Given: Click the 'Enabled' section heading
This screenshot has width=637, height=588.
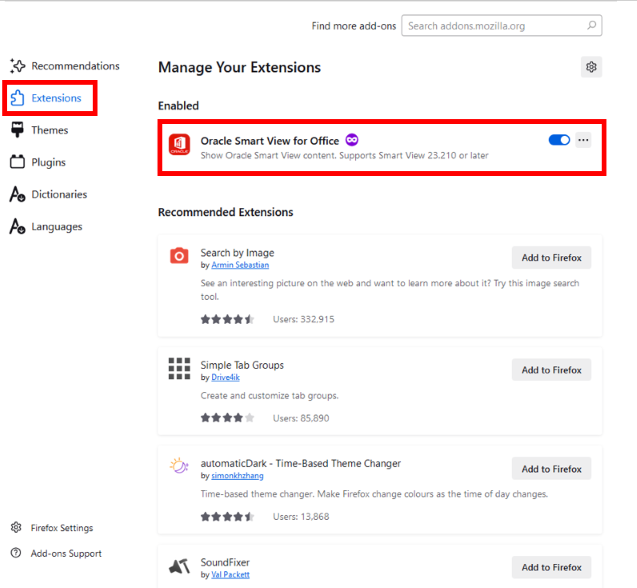Looking at the screenshot, I should (x=178, y=106).
